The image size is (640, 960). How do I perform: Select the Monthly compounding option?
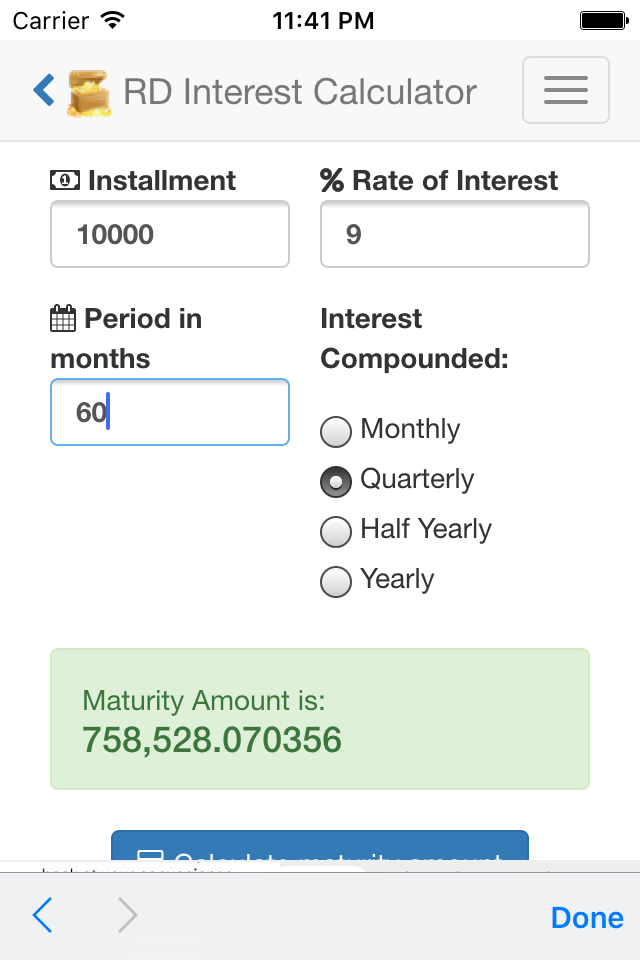pos(336,431)
